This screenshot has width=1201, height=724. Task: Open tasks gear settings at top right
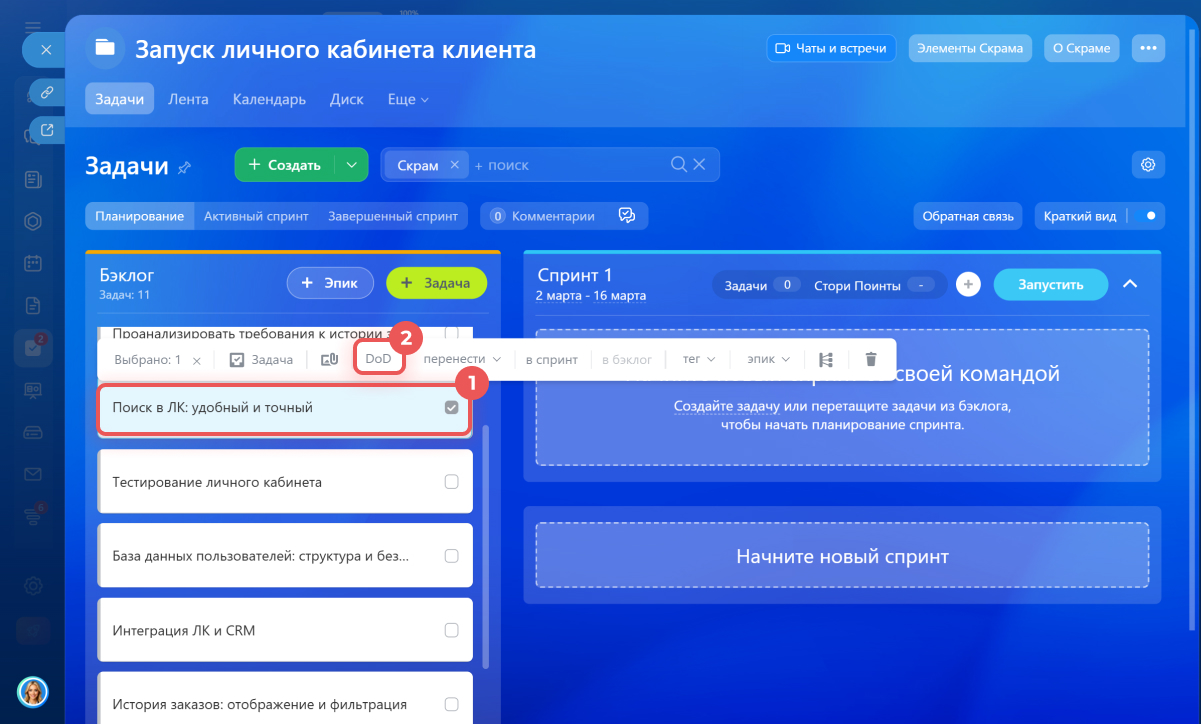1148,165
